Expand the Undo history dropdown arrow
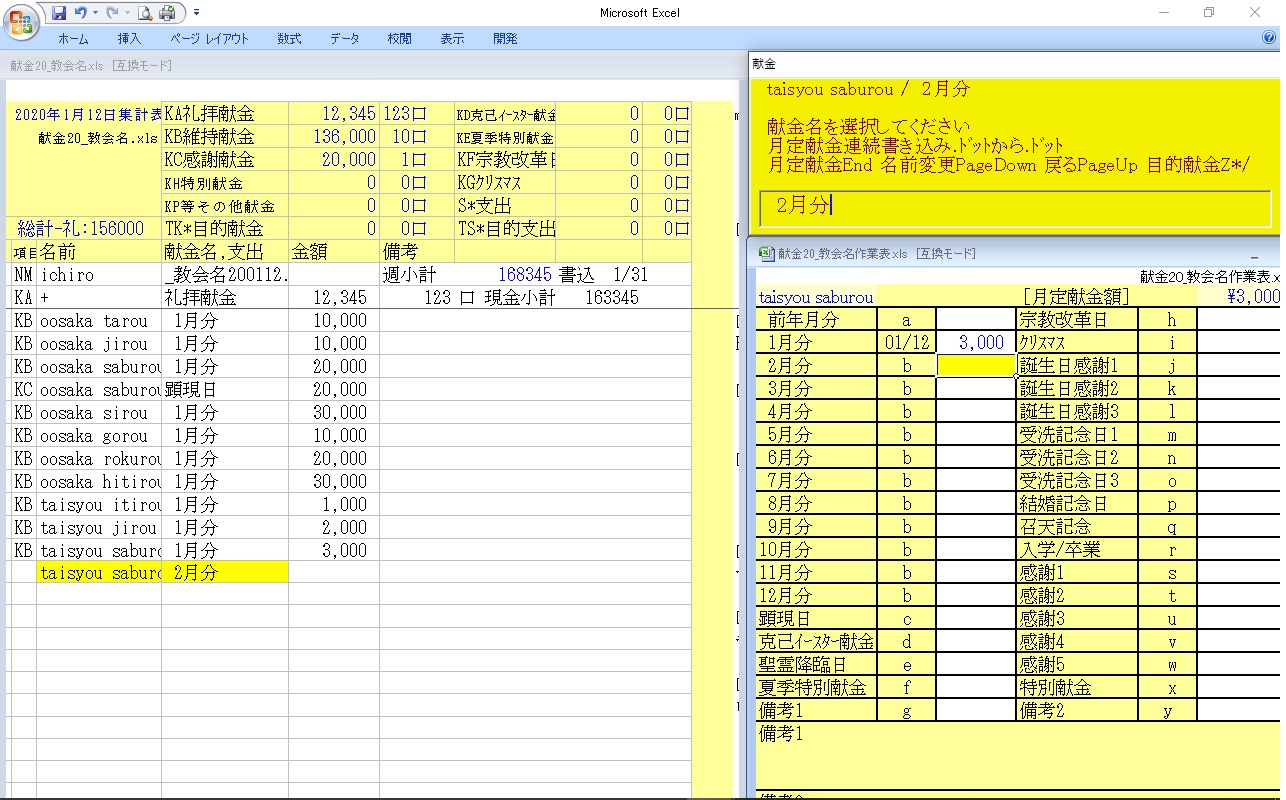The image size is (1286, 800). point(95,13)
